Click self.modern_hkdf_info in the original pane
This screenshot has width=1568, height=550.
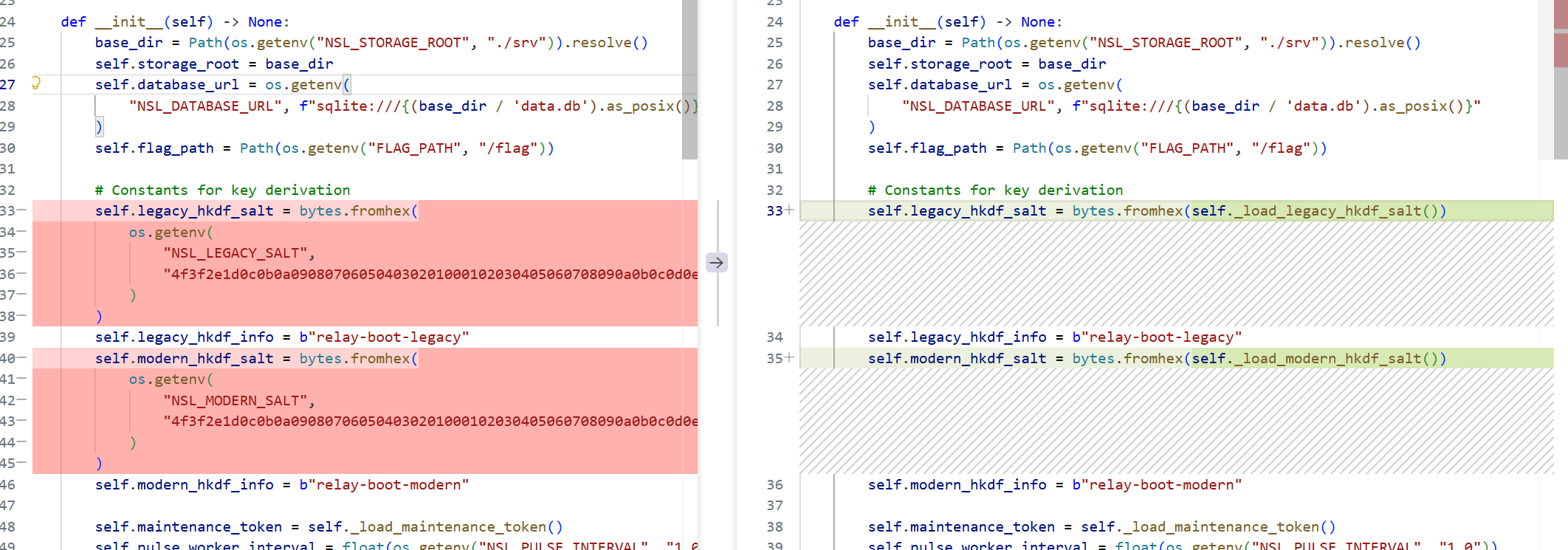[x=184, y=485]
